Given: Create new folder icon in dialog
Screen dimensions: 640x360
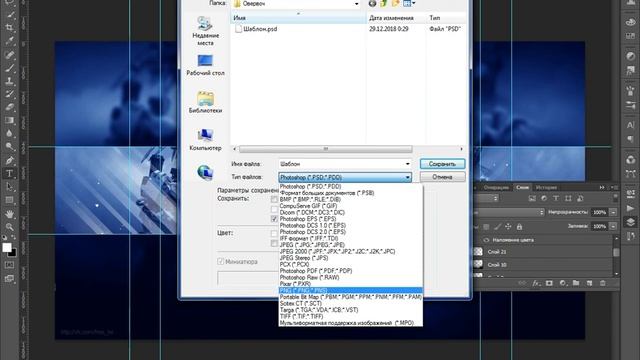Looking at the screenshot, I should (395, 4).
